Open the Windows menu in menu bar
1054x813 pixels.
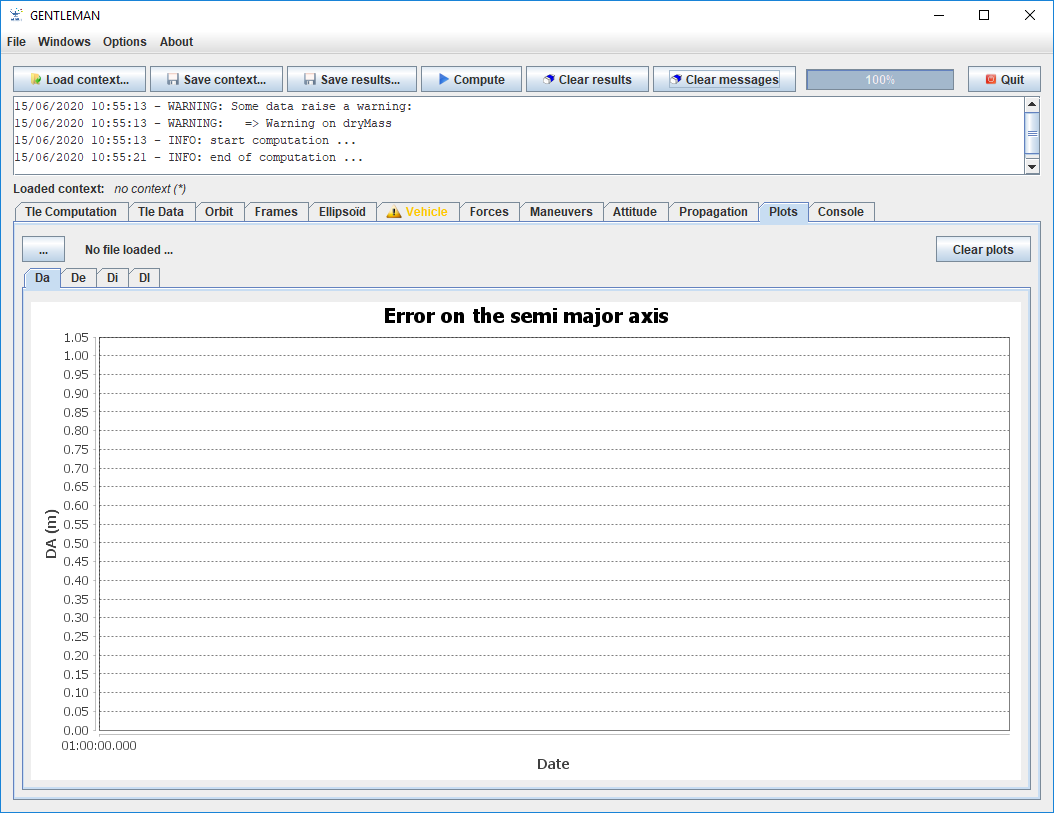tap(64, 42)
